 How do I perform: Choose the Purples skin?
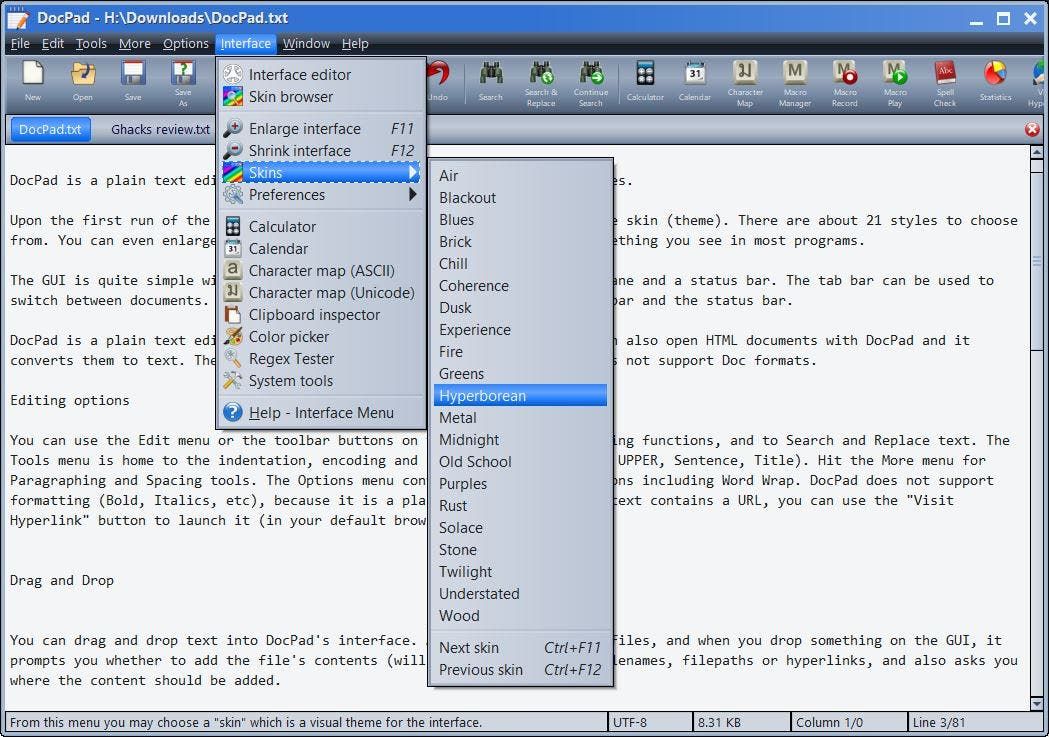pos(520,484)
